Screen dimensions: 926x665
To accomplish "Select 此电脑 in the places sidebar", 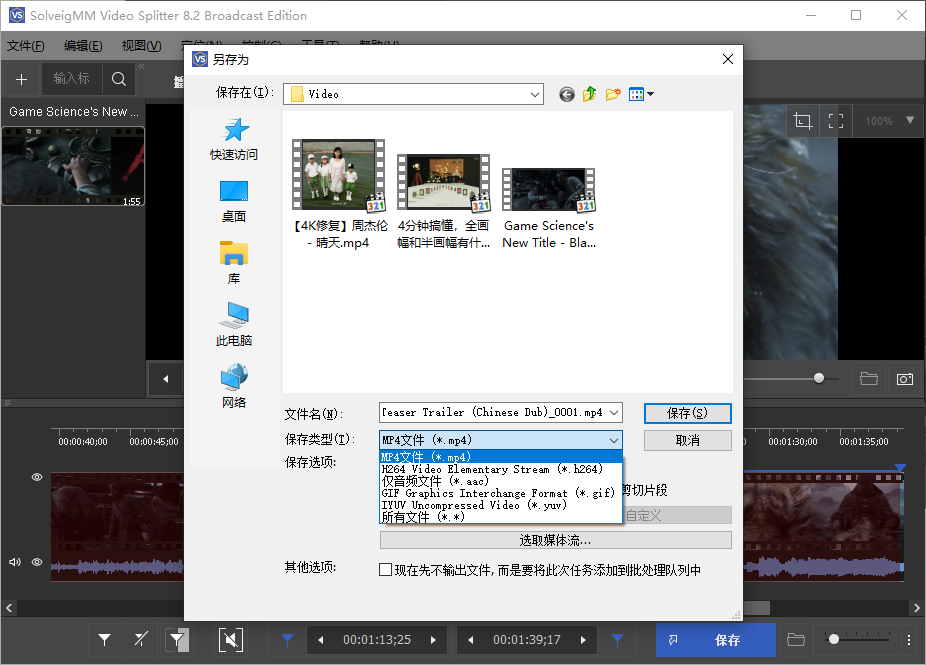I will (x=234, y=325).
